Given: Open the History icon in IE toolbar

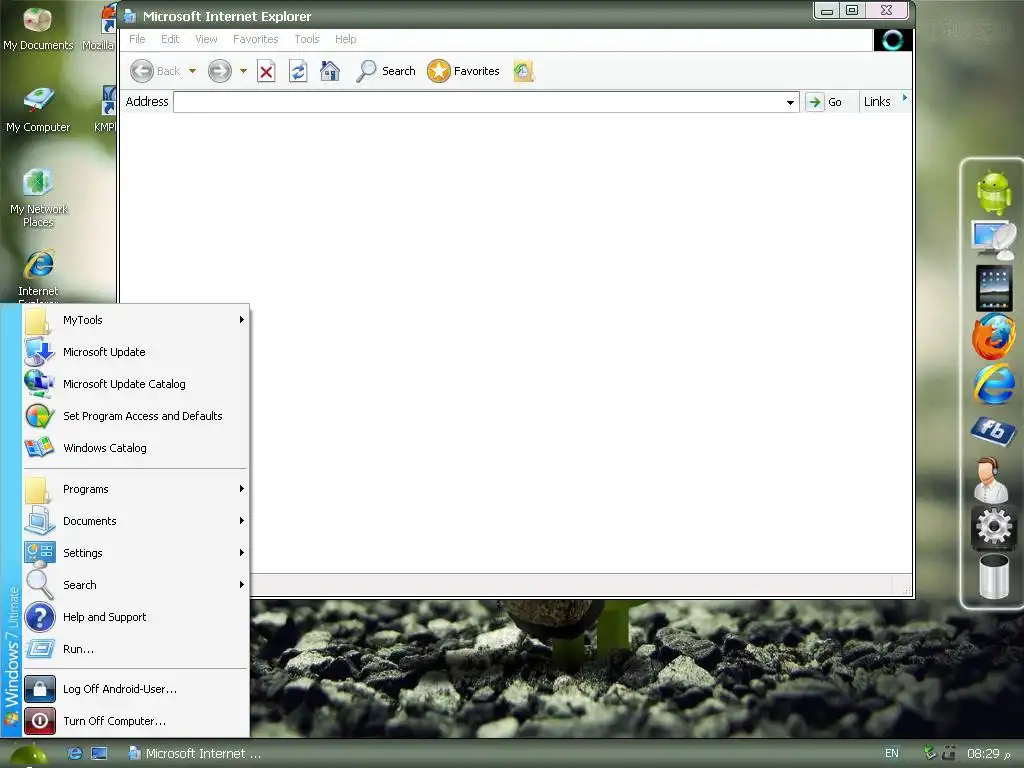Looking at the screenshot, I should 523,71.
